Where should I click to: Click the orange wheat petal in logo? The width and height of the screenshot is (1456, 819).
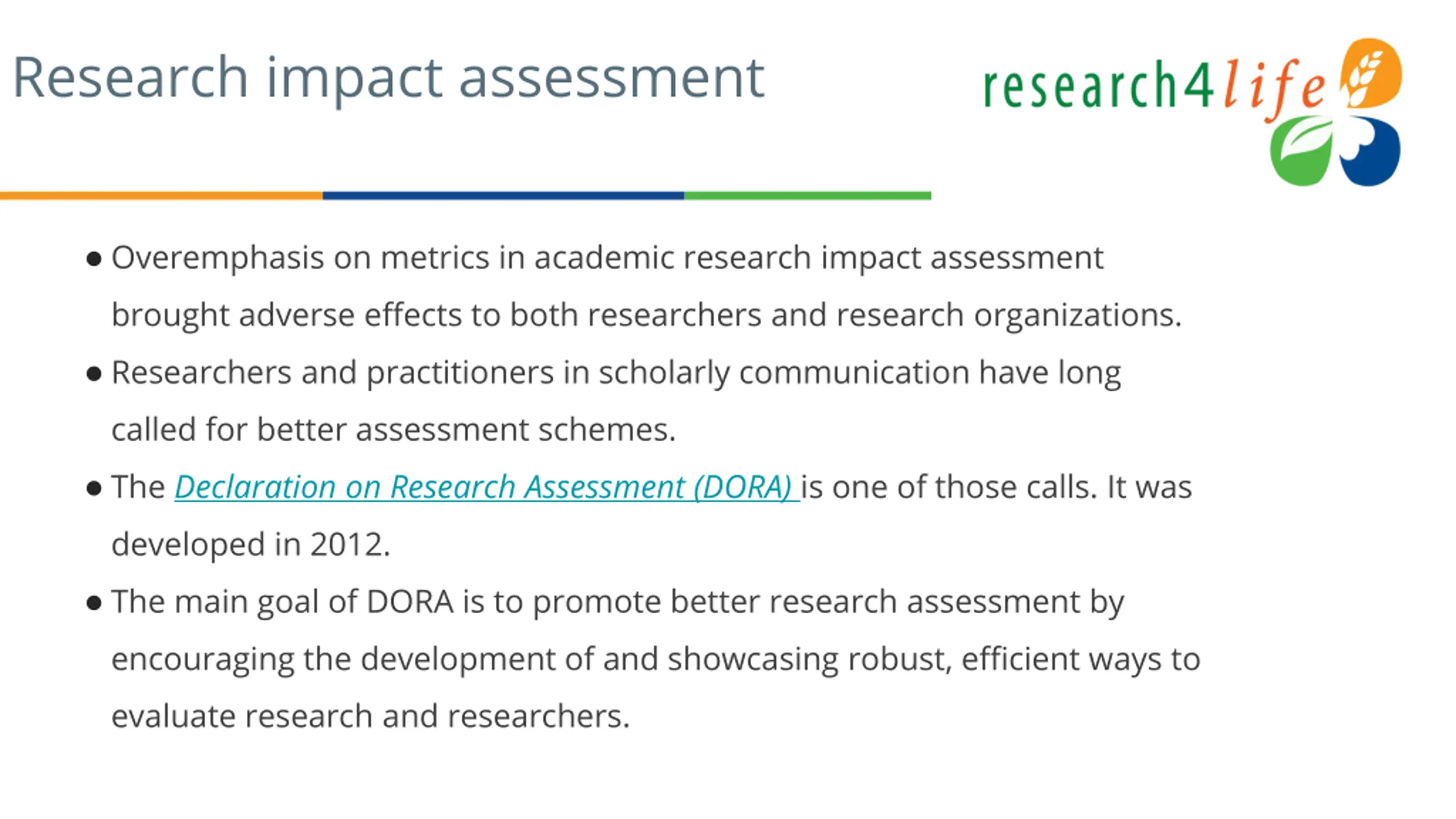tap(1372, 73)
